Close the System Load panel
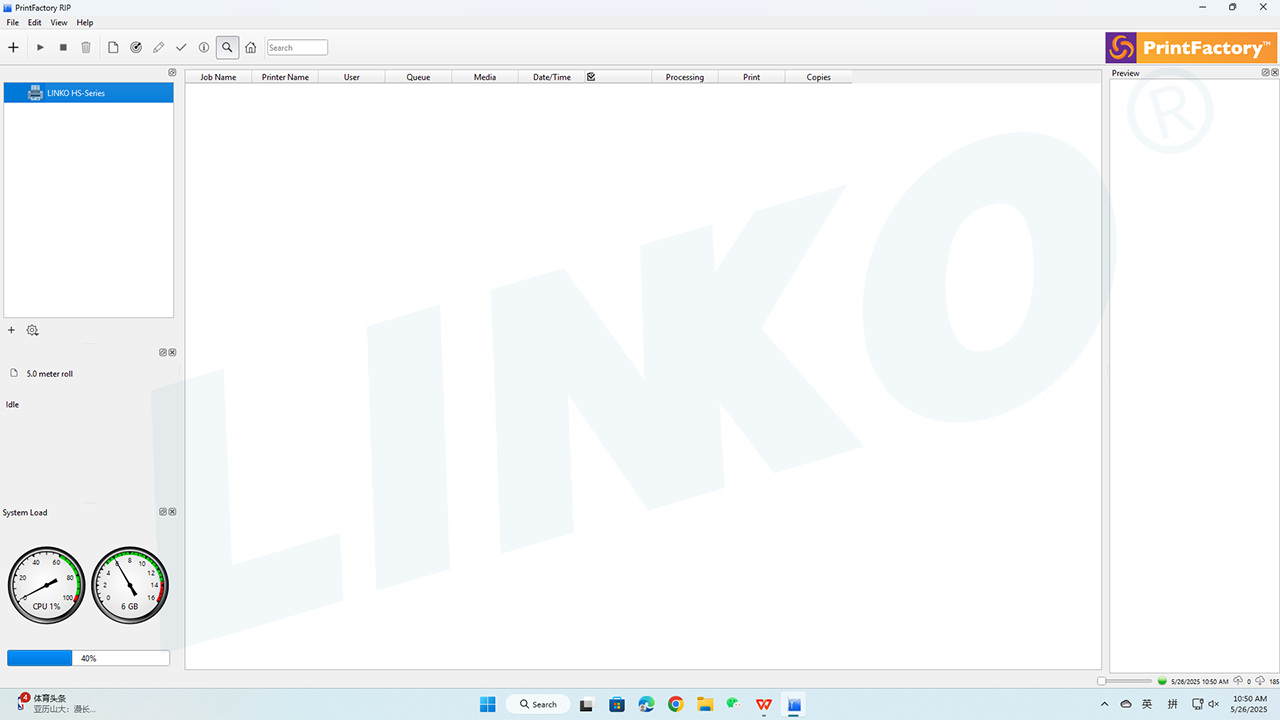 coord(172,512)
